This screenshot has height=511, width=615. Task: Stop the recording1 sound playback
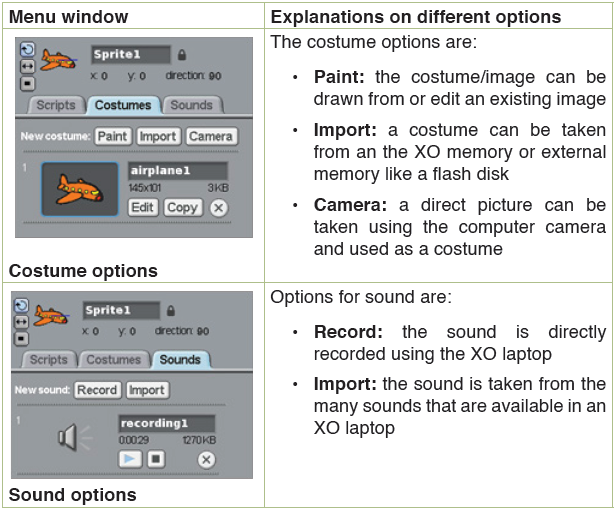coord(156,459)
